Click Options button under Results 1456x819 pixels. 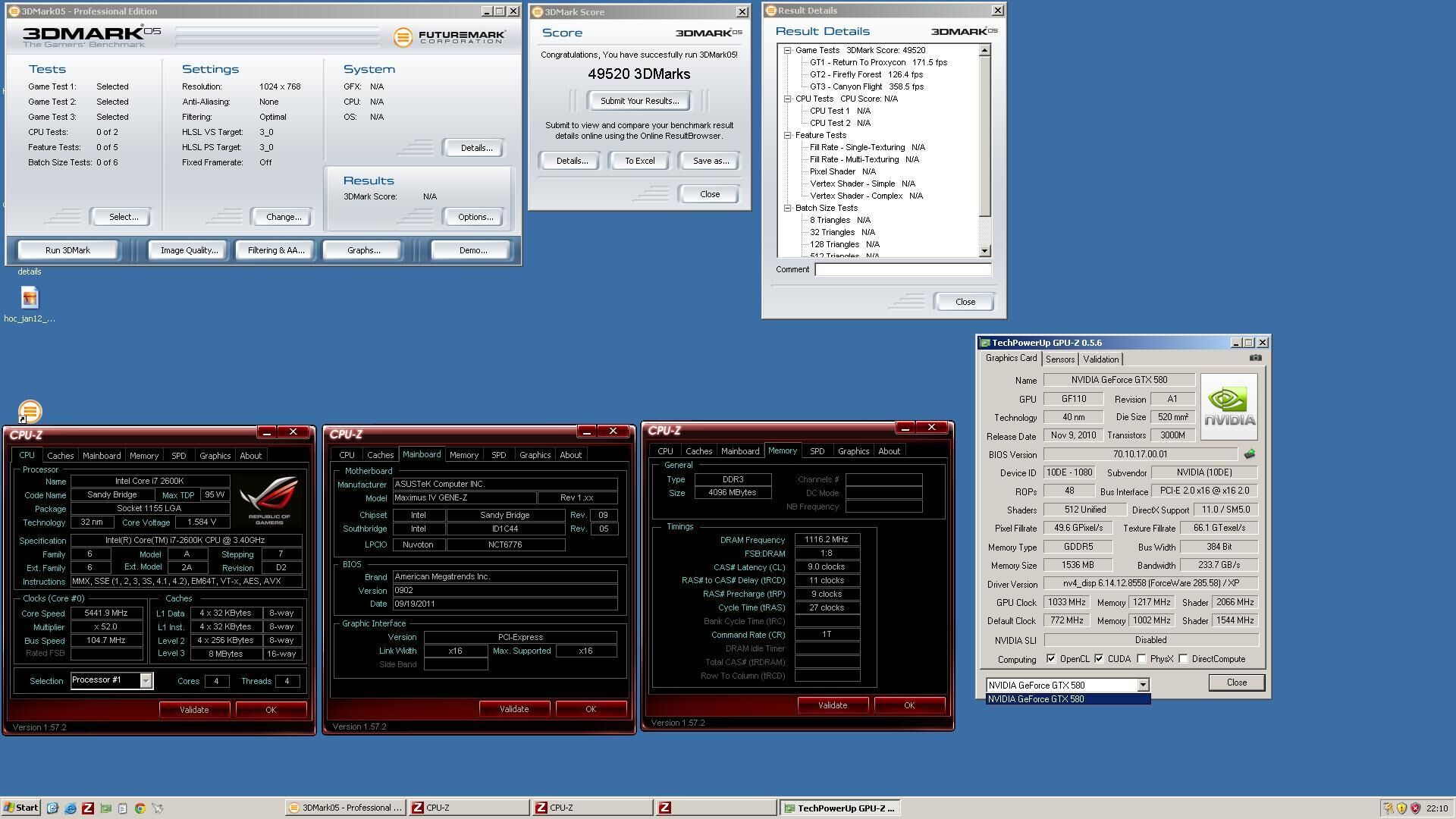coord(475,217)
